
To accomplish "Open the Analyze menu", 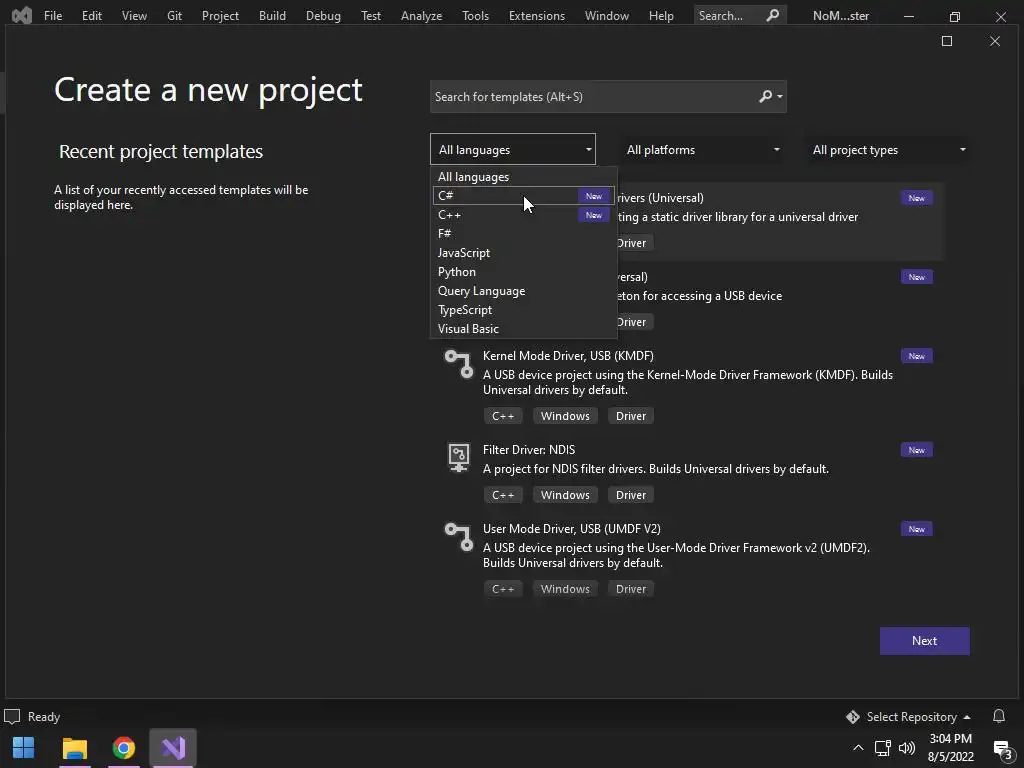I will [421, 16].
